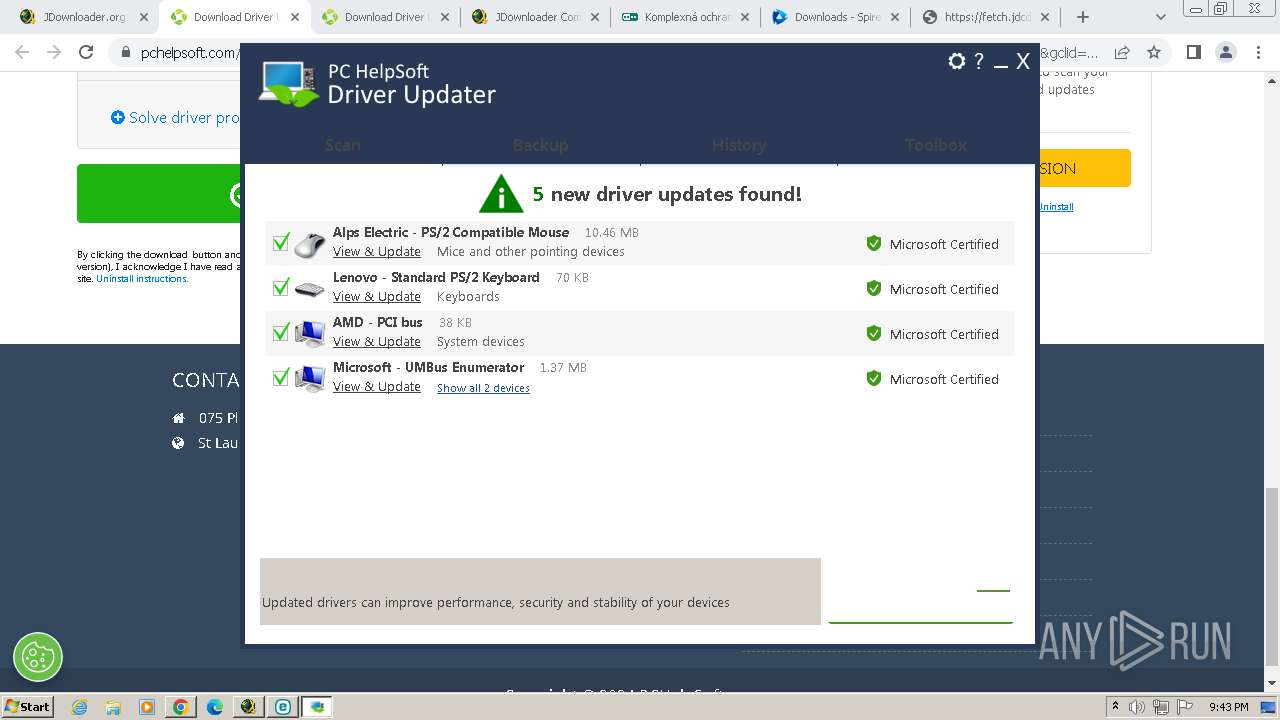Open View & Update for Alps Electric
The height and width of the screenshot is (720, 1280).
click(x=377, y=252)
